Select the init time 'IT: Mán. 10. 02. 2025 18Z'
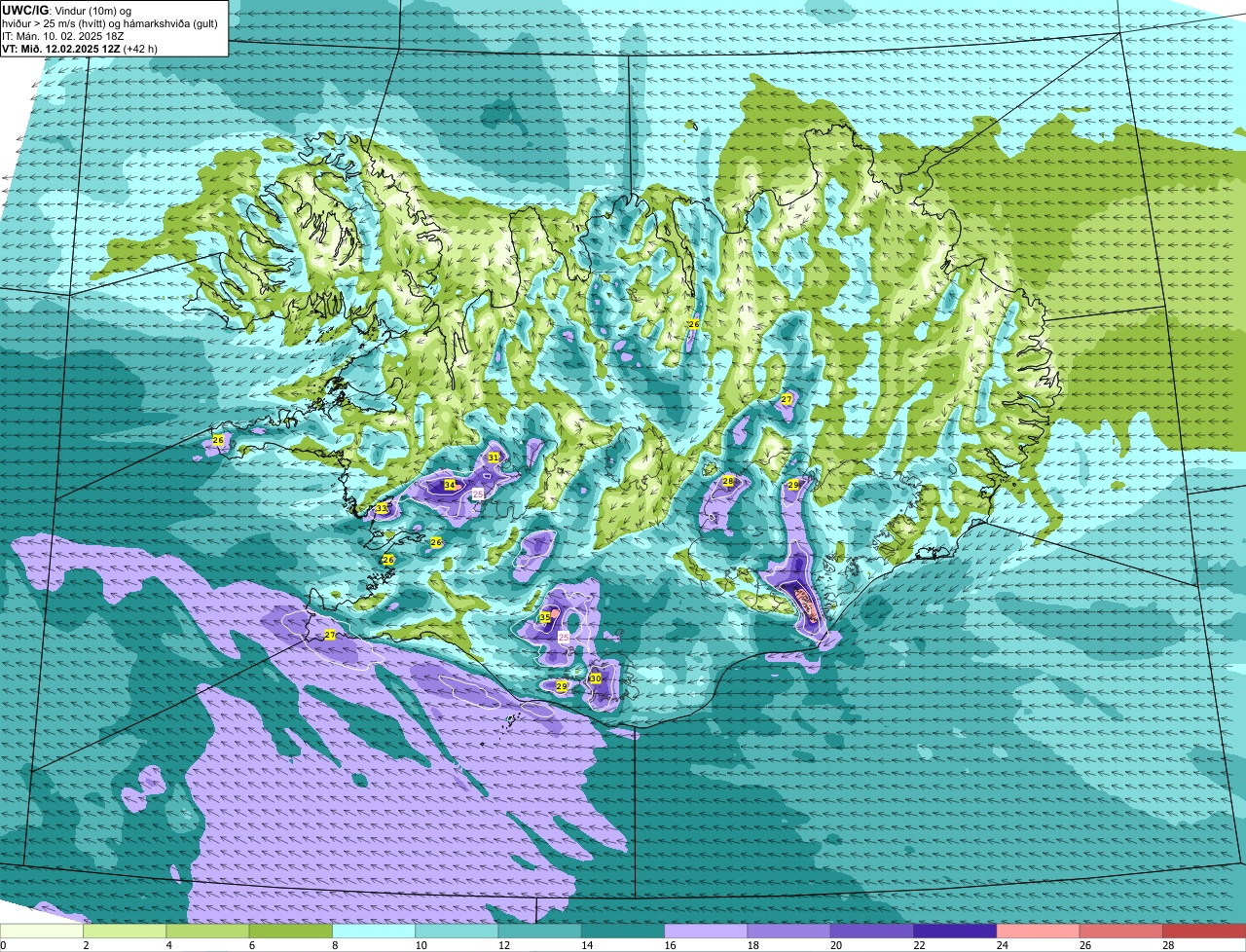Screen dimensions: 1246x952 point(63,36)
